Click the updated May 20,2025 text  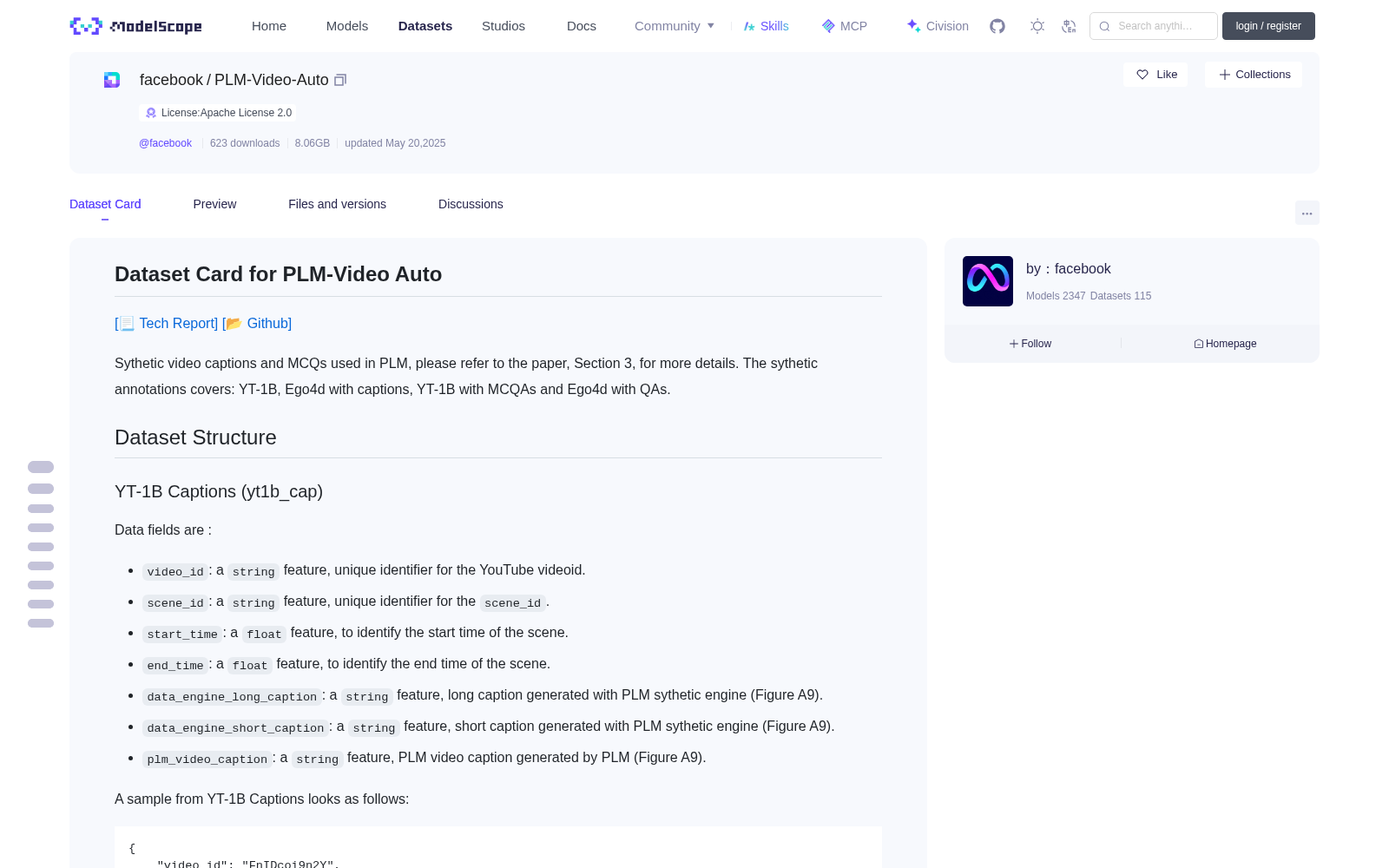click(395, 143)
